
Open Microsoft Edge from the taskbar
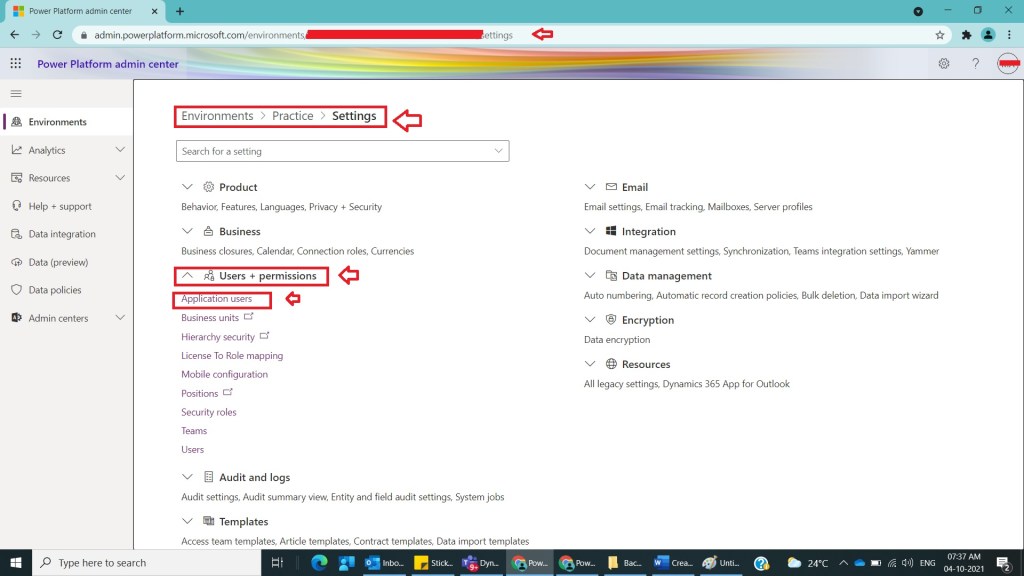(319, 563)
